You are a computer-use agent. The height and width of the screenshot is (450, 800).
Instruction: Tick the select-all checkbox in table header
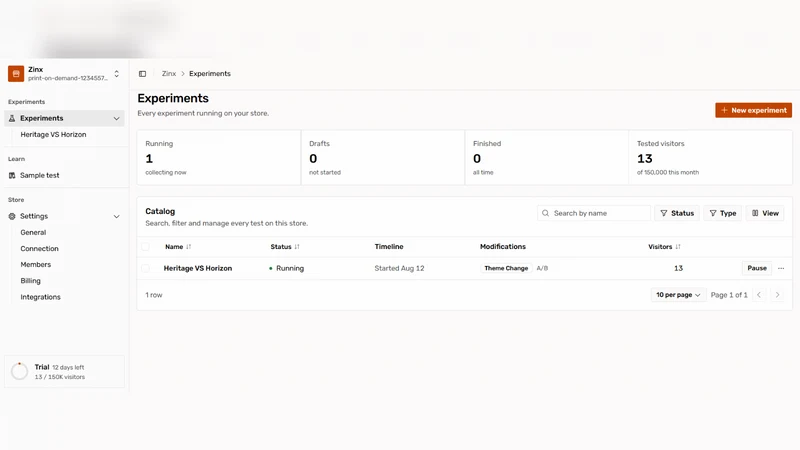coord(145,247)
